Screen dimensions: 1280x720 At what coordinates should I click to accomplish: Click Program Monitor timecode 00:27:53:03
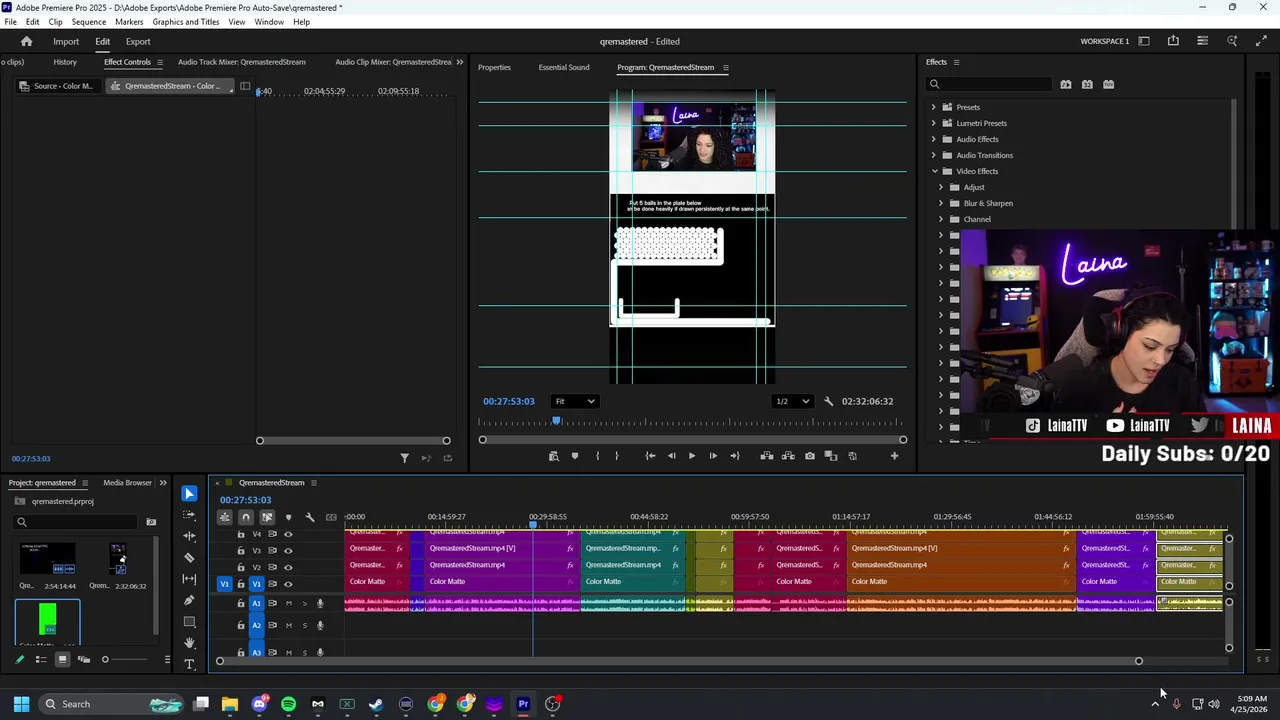(509, 401)
